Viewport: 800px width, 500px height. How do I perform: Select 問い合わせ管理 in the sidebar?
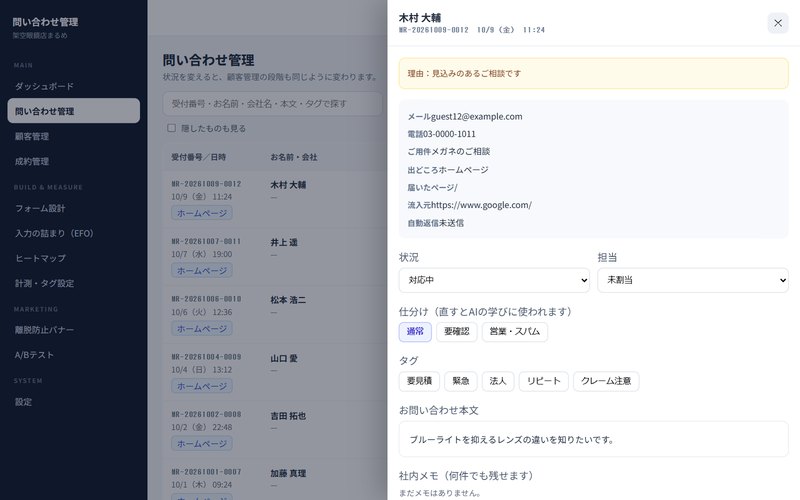[x=73, y=111]
